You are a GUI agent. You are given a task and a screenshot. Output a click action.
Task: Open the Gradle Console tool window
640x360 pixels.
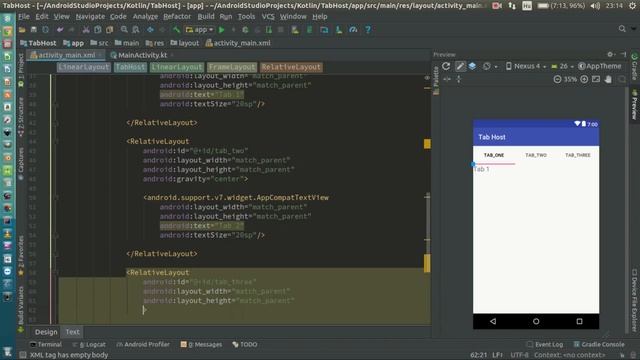click(x=599, y=344)
